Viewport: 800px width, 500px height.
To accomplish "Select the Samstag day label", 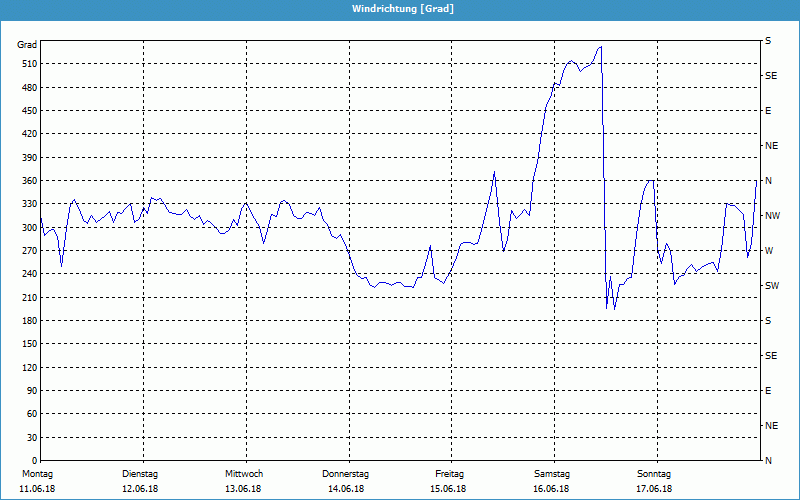I will (552, 473).
